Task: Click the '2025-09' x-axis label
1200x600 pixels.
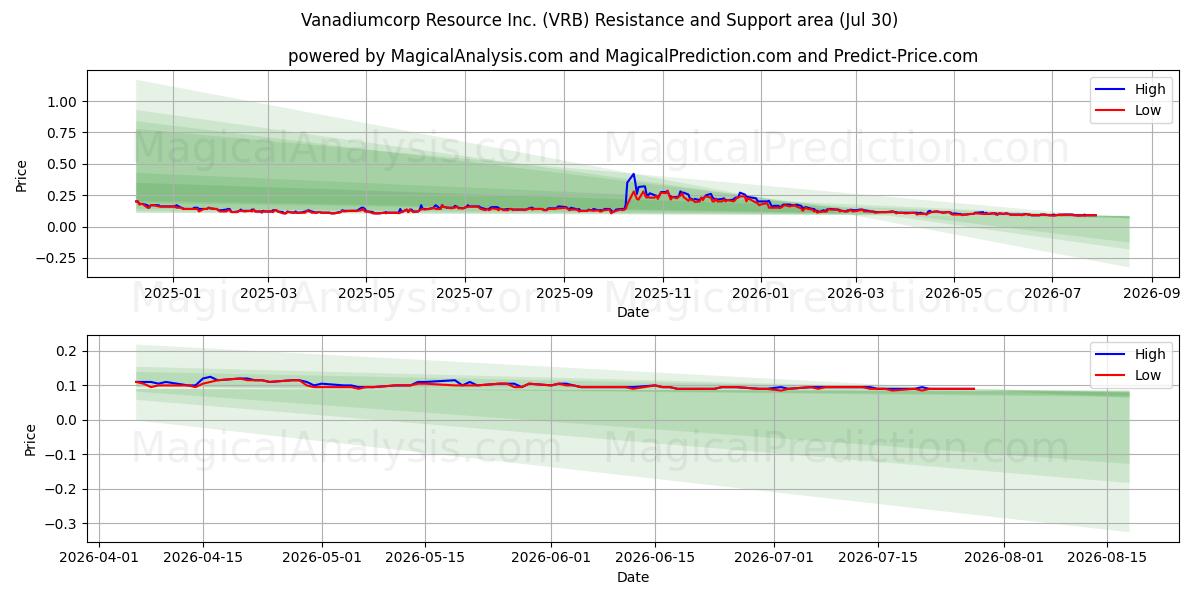Action: point(564,293)
